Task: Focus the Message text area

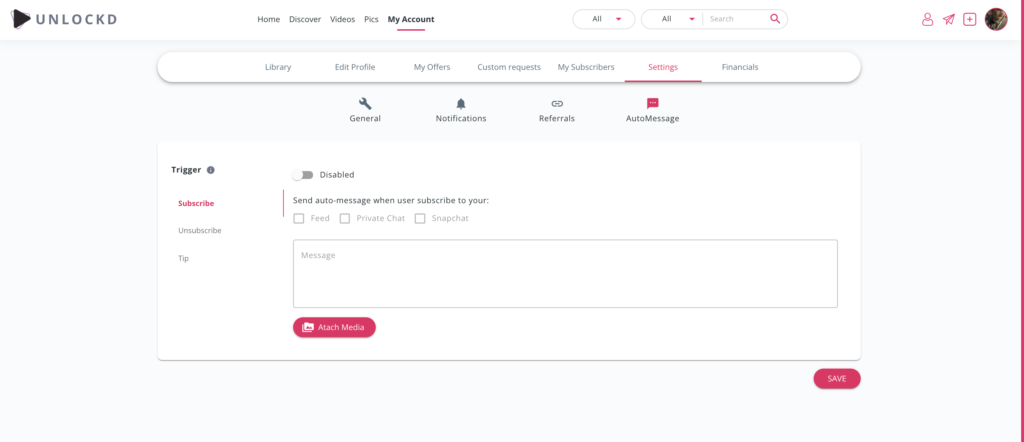Action: pos(565,274)
